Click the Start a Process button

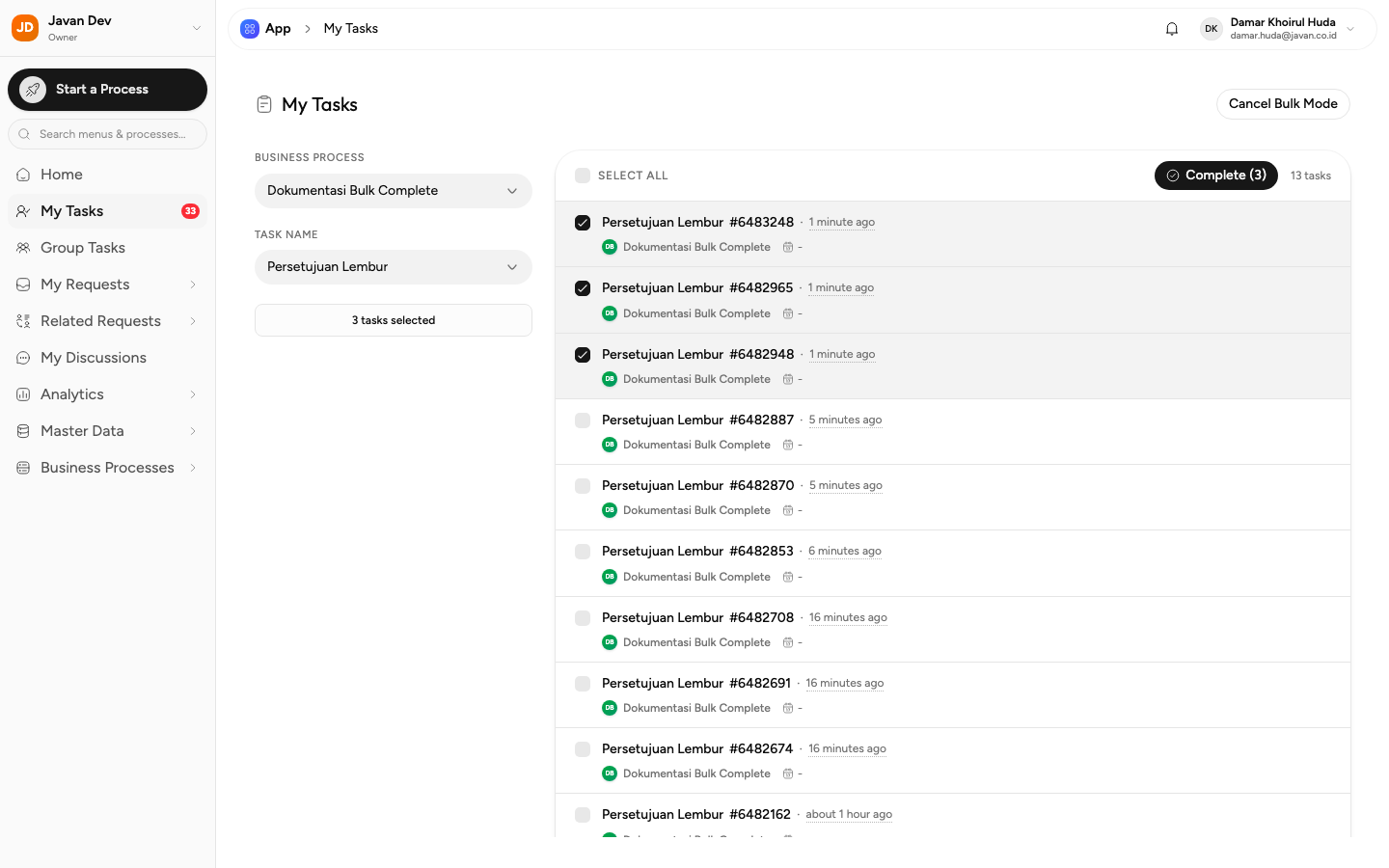(x=107, y=90)
